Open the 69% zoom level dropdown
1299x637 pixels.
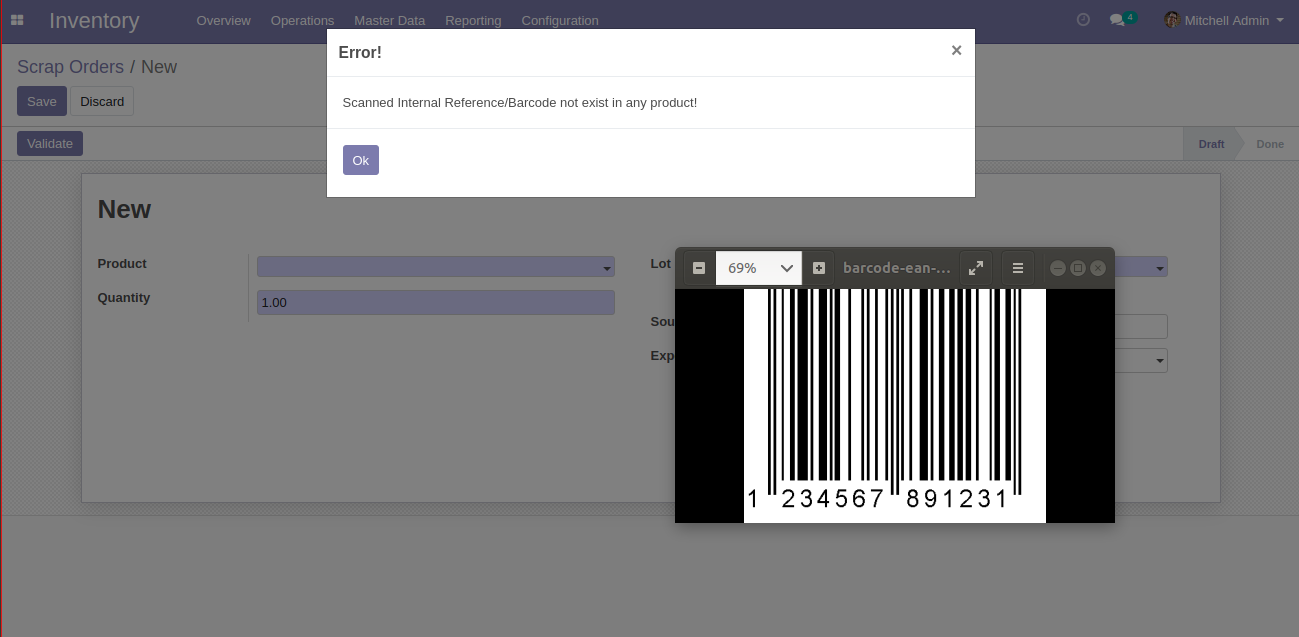point(759,268)
